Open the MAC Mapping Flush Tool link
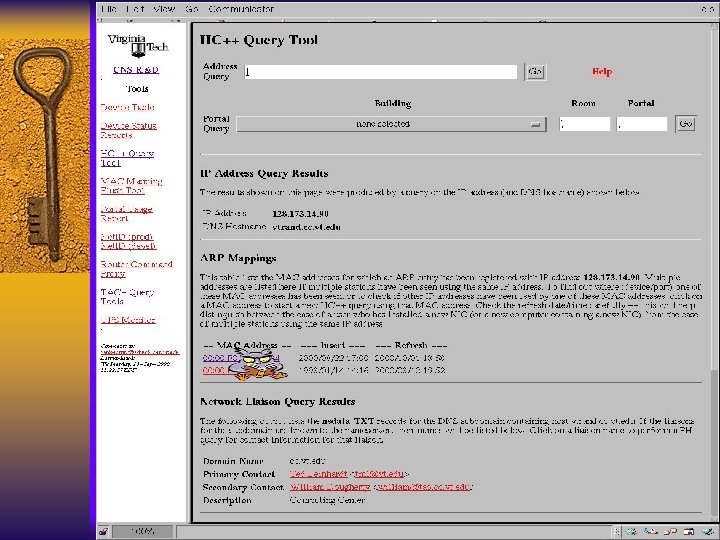This screenshot has width=720, height=540. click(x=131, y=186)
